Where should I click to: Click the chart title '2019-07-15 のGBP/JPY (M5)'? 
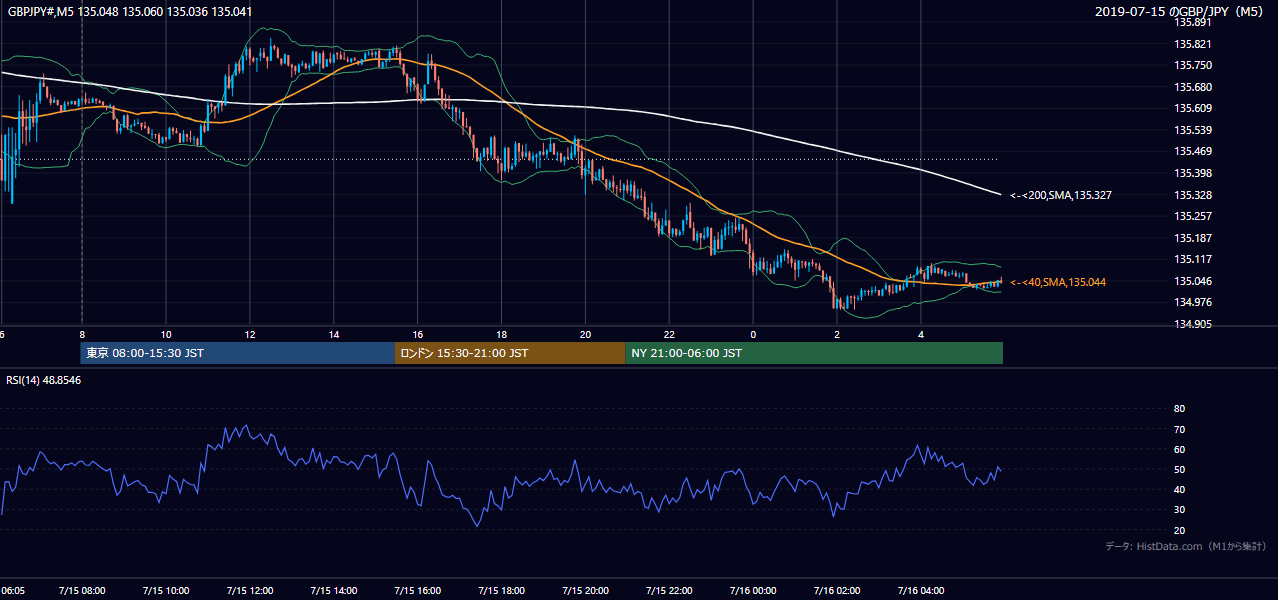pos(1179,12)
